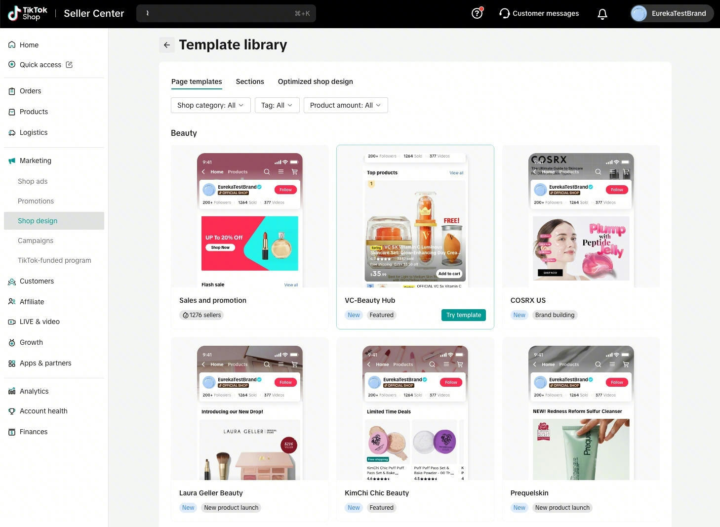The width and height of the screenshot is (720, 527).
Task: Click the Analytics chart icon
Action: 12,391
